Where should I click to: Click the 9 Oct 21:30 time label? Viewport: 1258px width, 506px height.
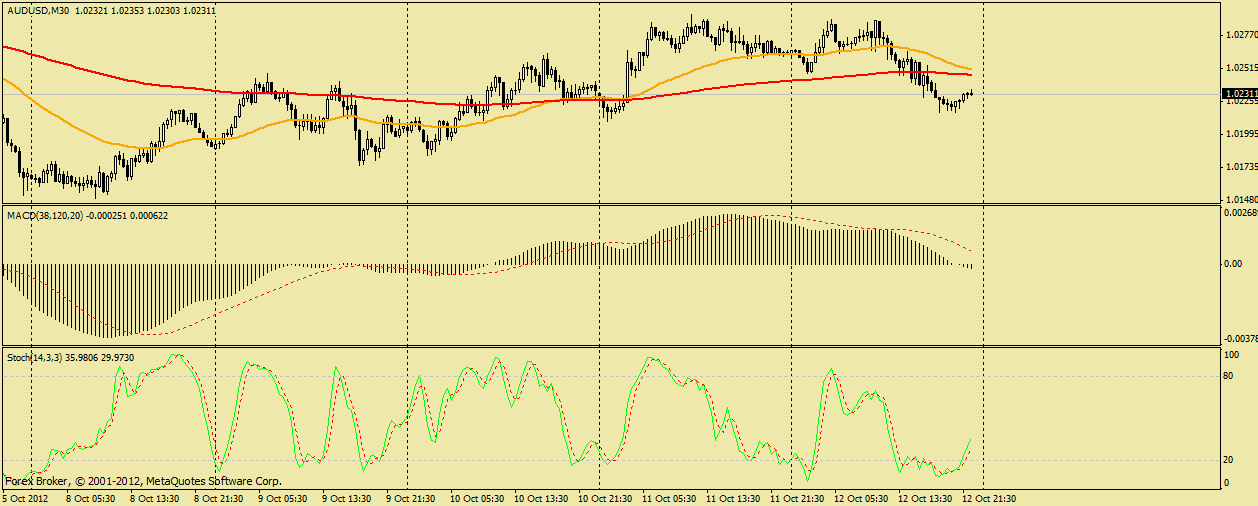click(x=410, y=497)
